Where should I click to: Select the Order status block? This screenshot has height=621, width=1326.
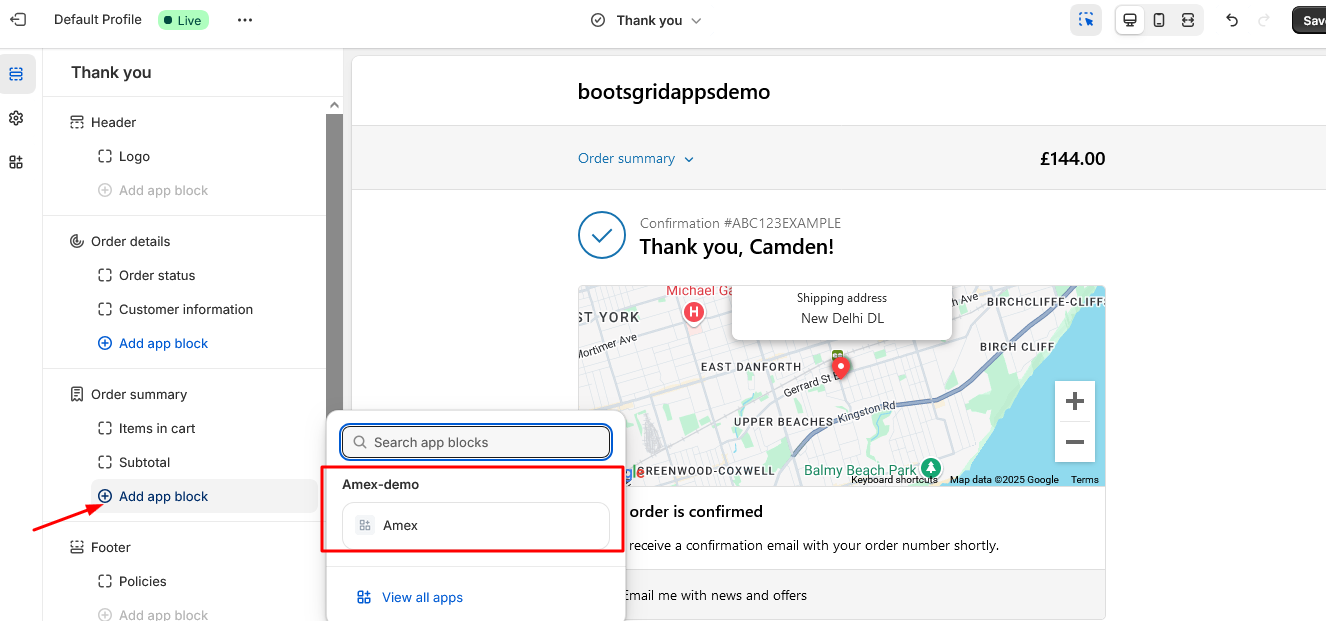[x=157, y=275]
